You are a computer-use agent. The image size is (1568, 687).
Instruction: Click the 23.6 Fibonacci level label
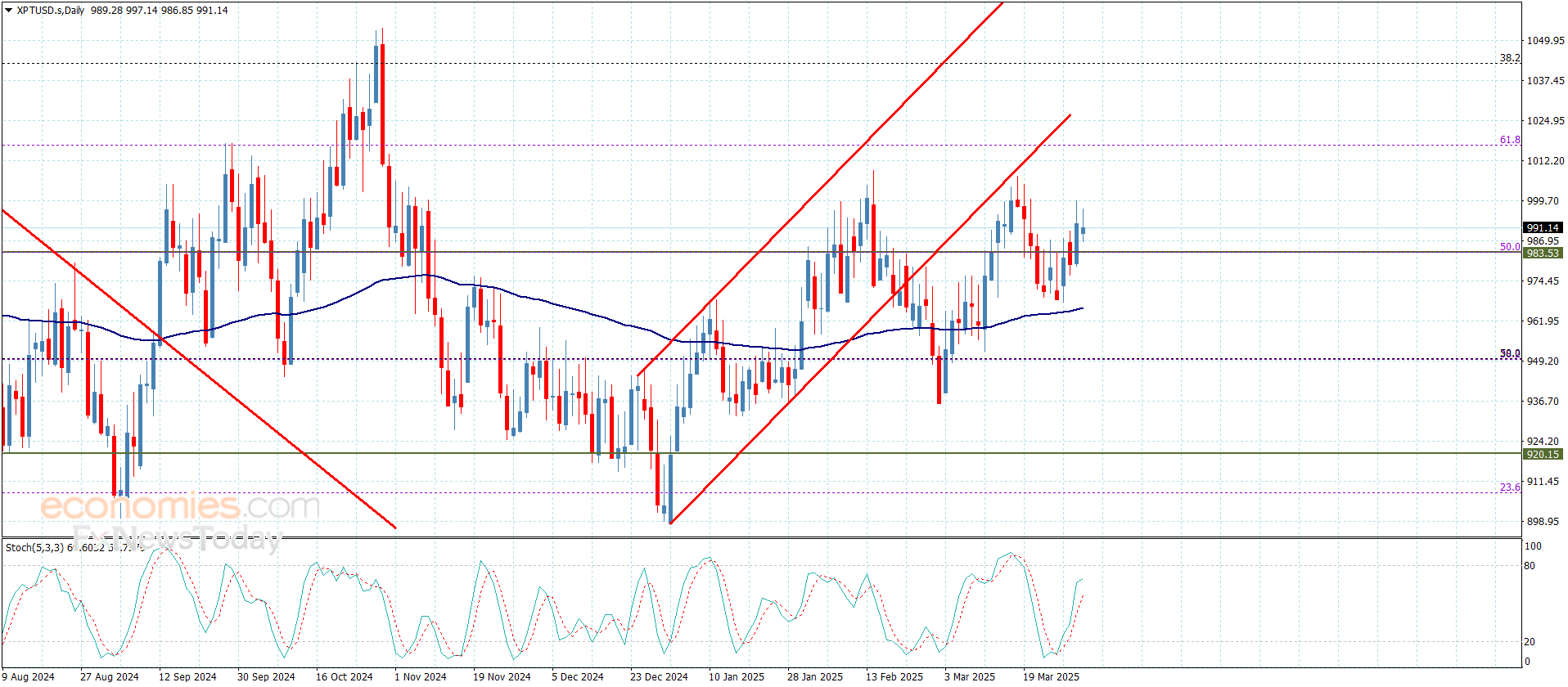click(x=1510, y=487)
